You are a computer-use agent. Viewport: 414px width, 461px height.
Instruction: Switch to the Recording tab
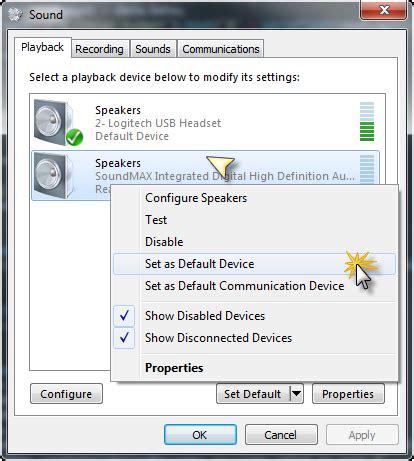99,49
